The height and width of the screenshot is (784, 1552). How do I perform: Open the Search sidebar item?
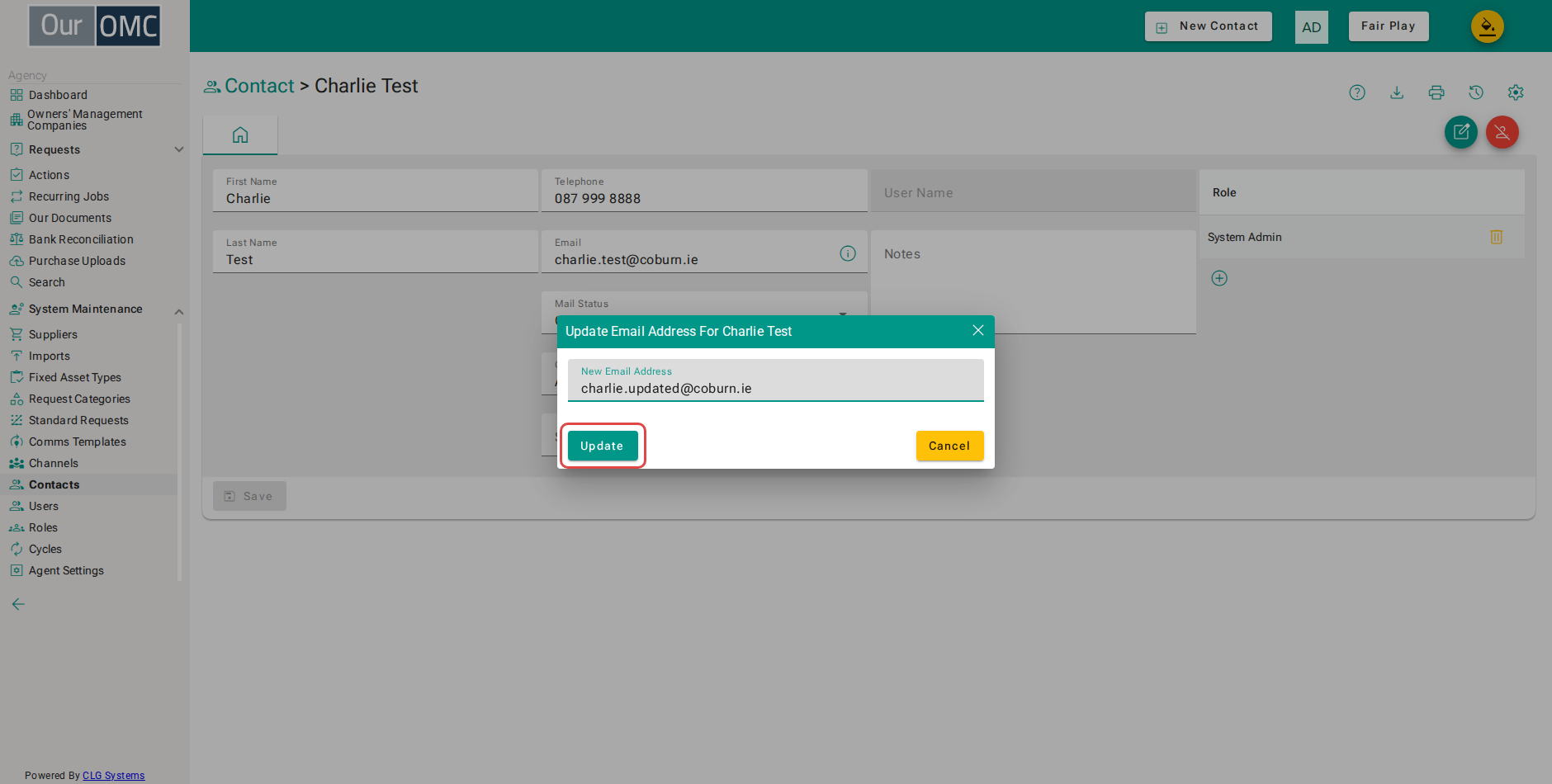pos(47,282)
